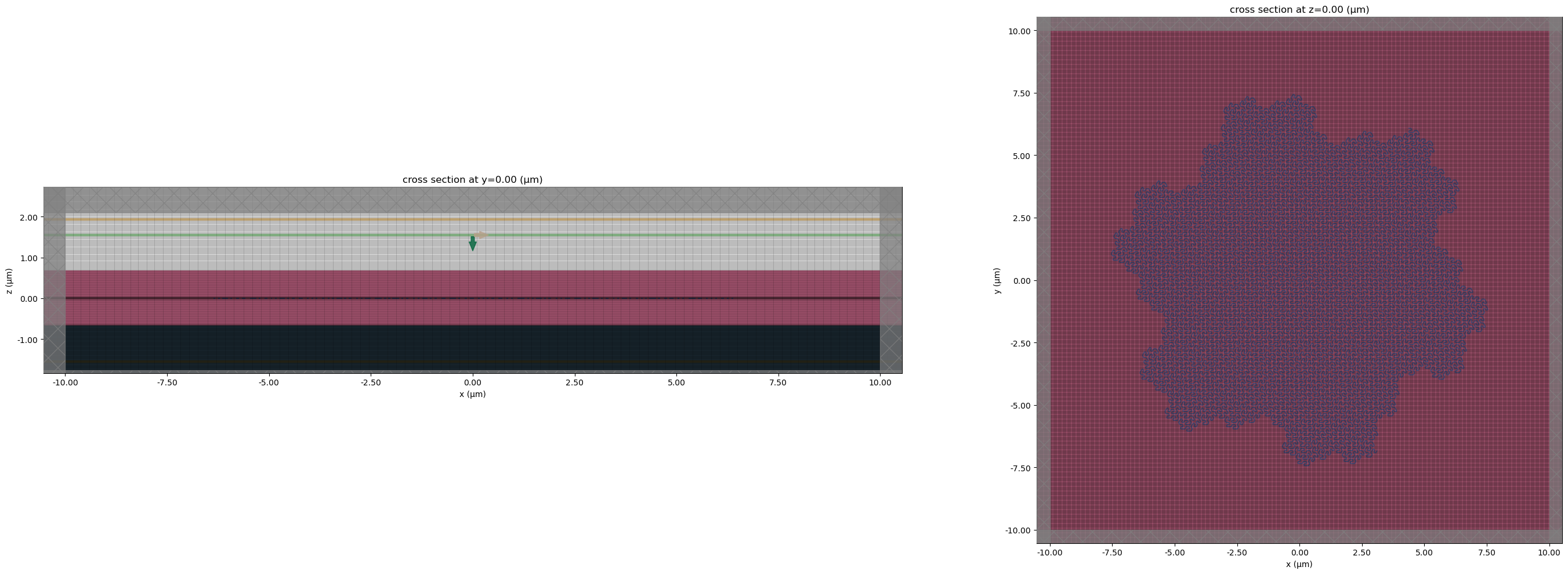Click the '-10.00' x tick in left plot
The height and width of the screenshot is (574, 1568).
[65, 383]
